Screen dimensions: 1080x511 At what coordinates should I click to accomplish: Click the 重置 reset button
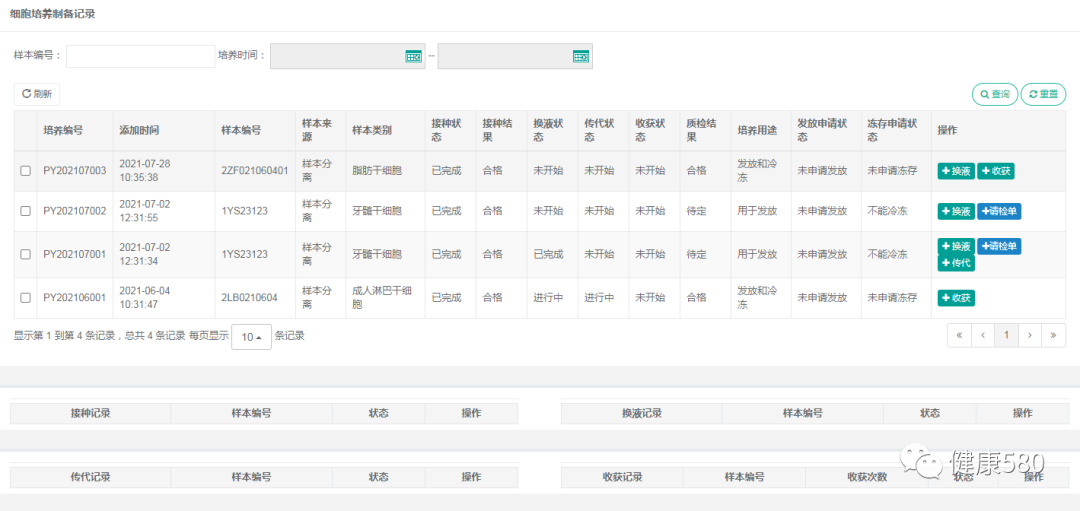click(x=1043, y=94)
